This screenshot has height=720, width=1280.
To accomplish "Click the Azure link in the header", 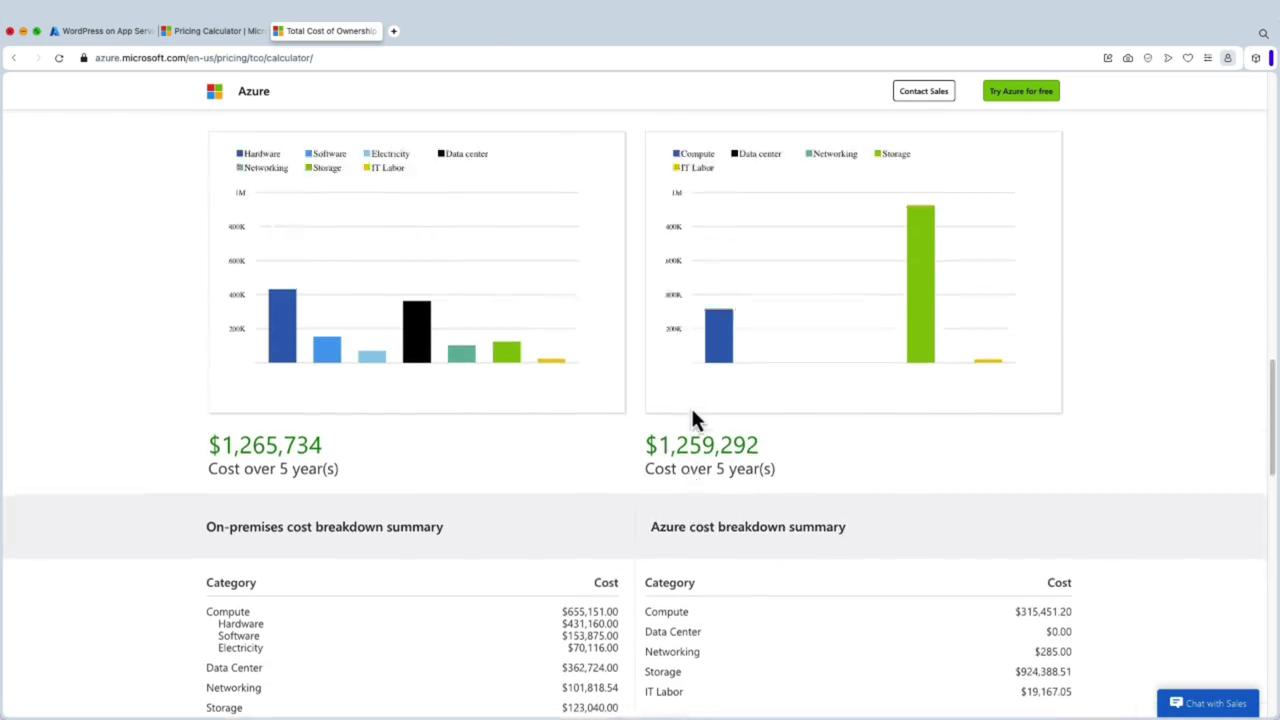I will click(253, 91).
